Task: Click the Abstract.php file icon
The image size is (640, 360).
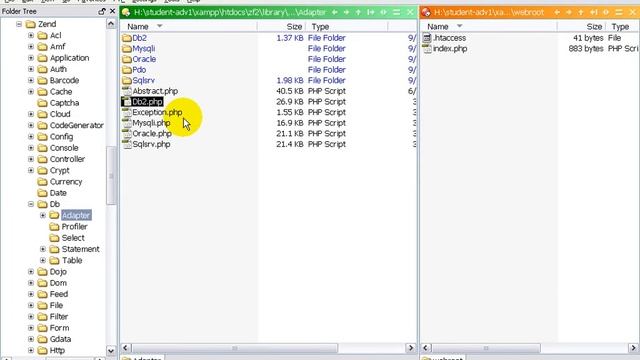Action: (x=127, y=91)
